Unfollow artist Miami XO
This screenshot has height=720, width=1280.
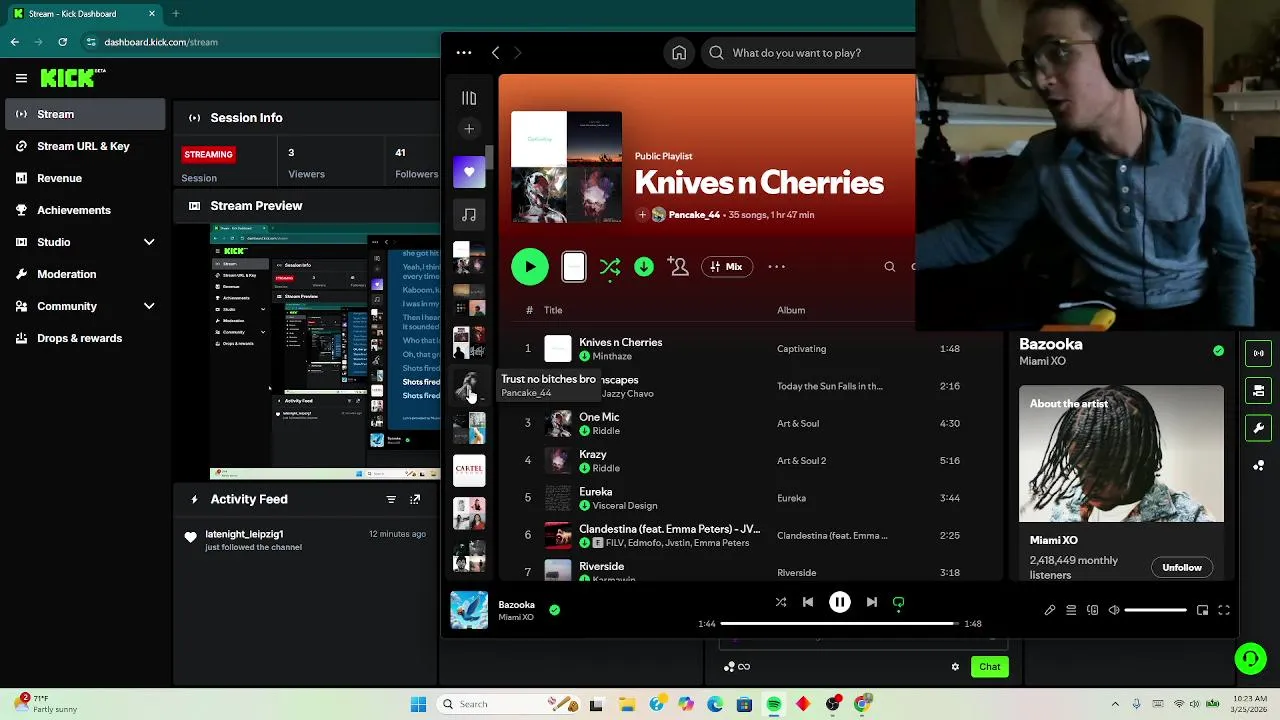click(x=1181, y=567)
